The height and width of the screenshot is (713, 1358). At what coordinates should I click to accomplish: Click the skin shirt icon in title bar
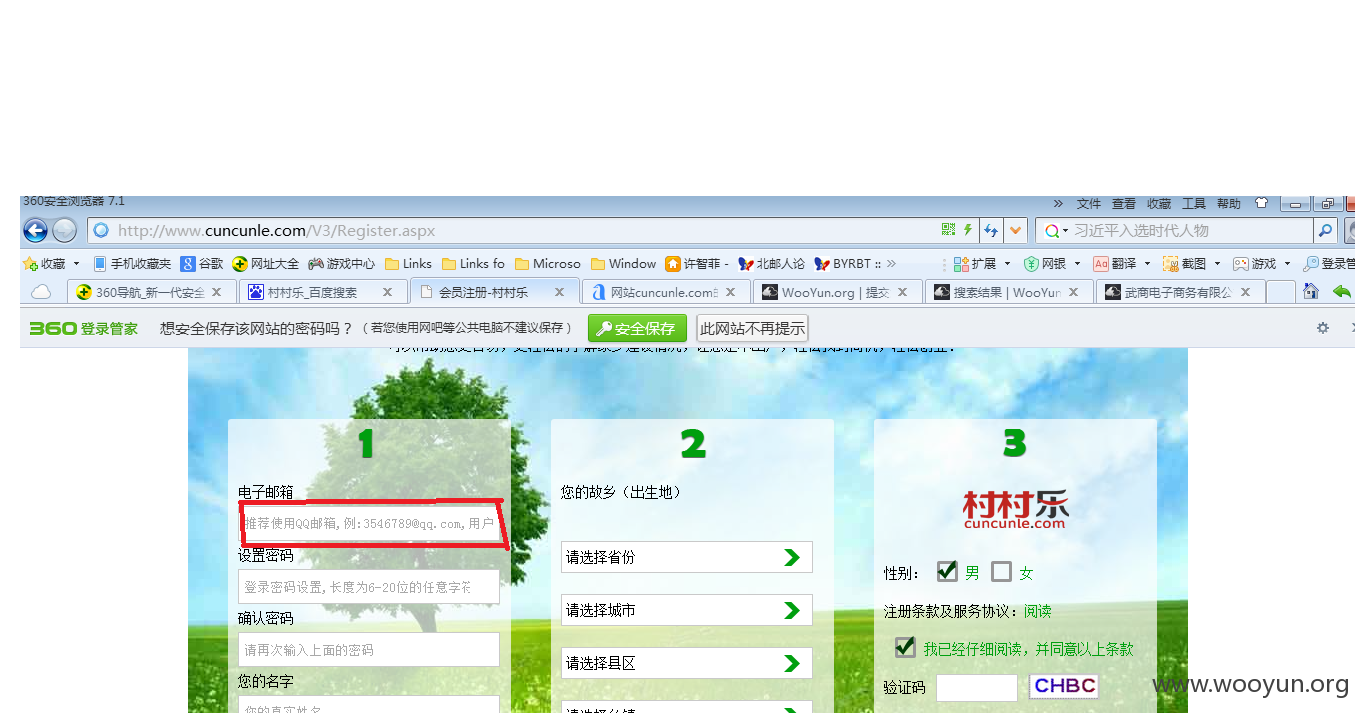(1261, 202)
